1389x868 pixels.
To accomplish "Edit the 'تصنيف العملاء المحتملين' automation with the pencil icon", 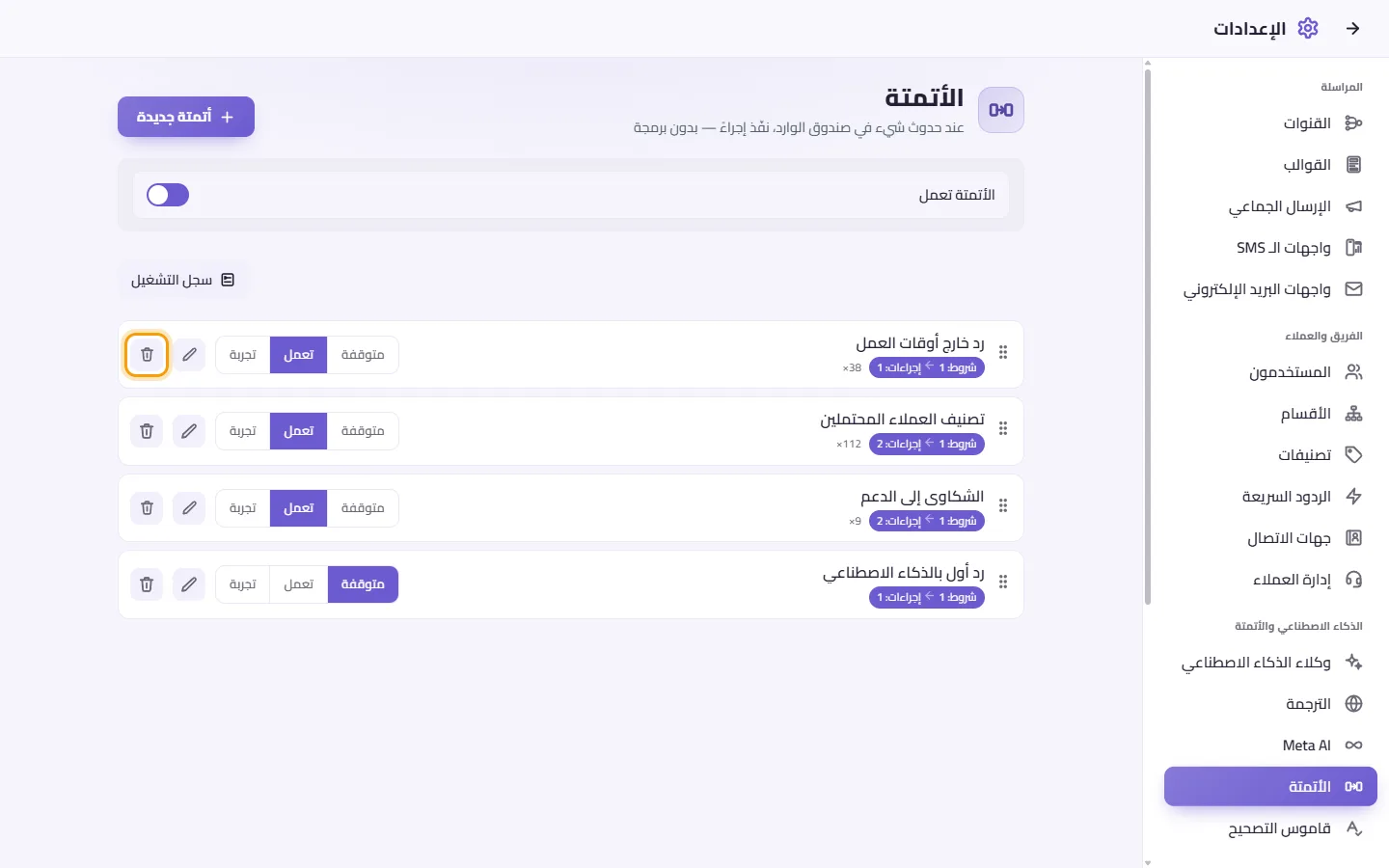I will click(189, 431).
